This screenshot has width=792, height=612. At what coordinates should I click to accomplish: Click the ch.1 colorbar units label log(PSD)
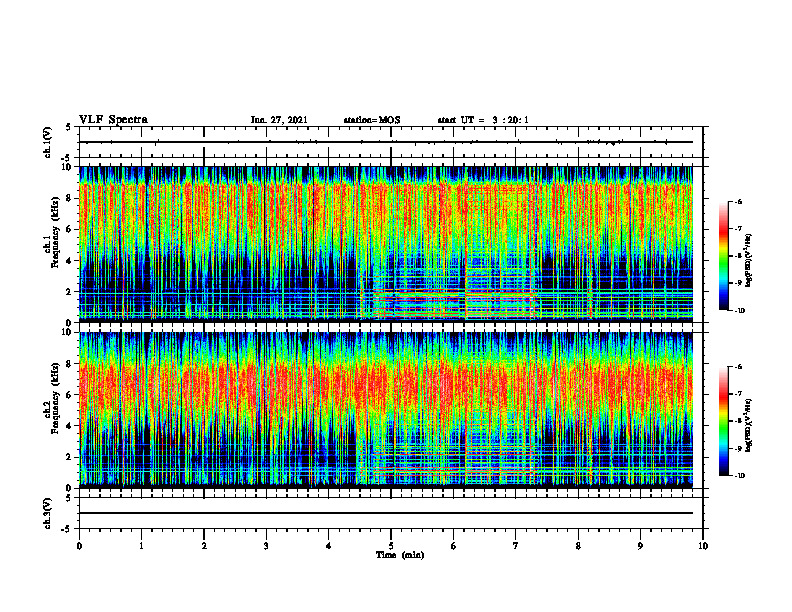click(749, 261)
